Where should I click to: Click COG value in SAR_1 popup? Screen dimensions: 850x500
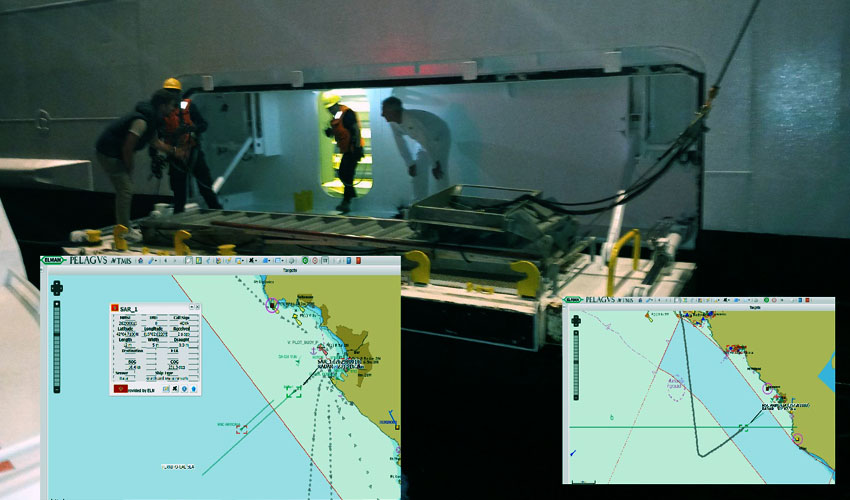pyautogui.click(x=176, y=367)
